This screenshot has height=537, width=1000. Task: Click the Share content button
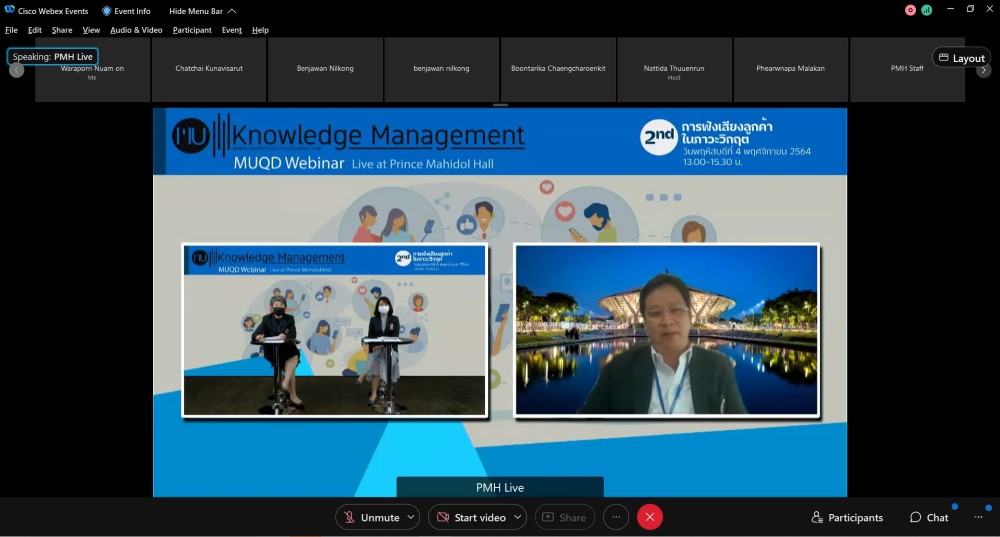click(x=564, y=517)
